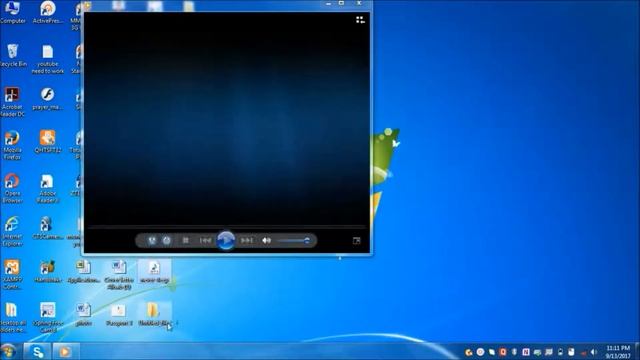Open the Computer desktop icon
Screen dimensions: 640x360
(13, 13)
